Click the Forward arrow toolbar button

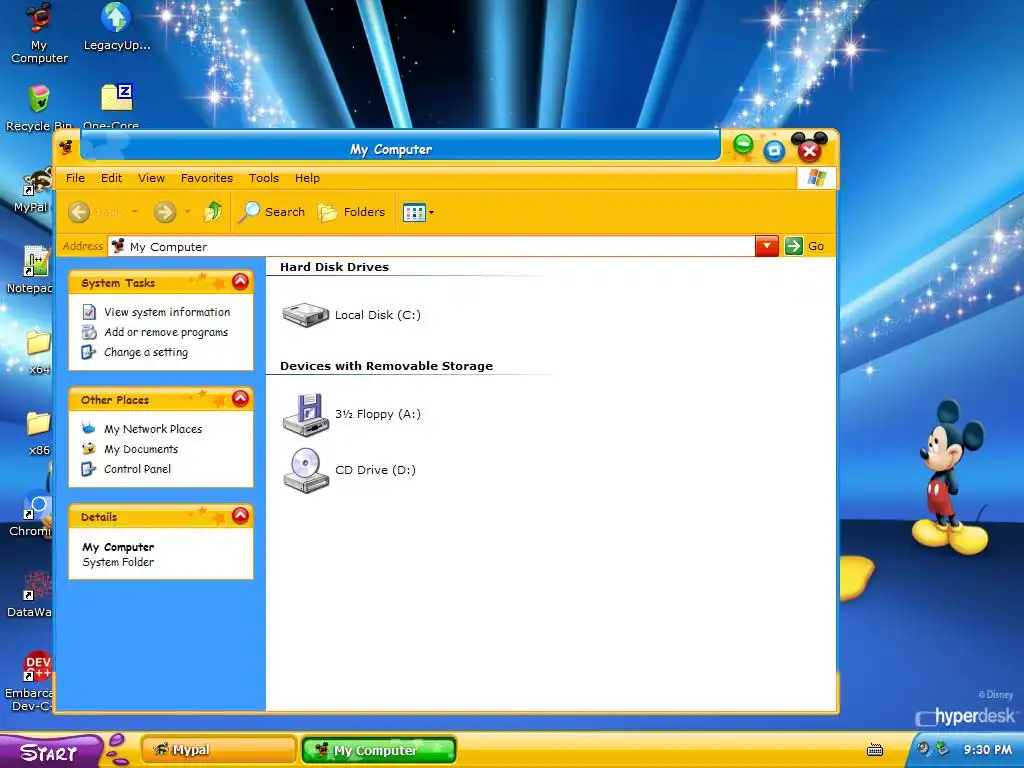(165, 212)
